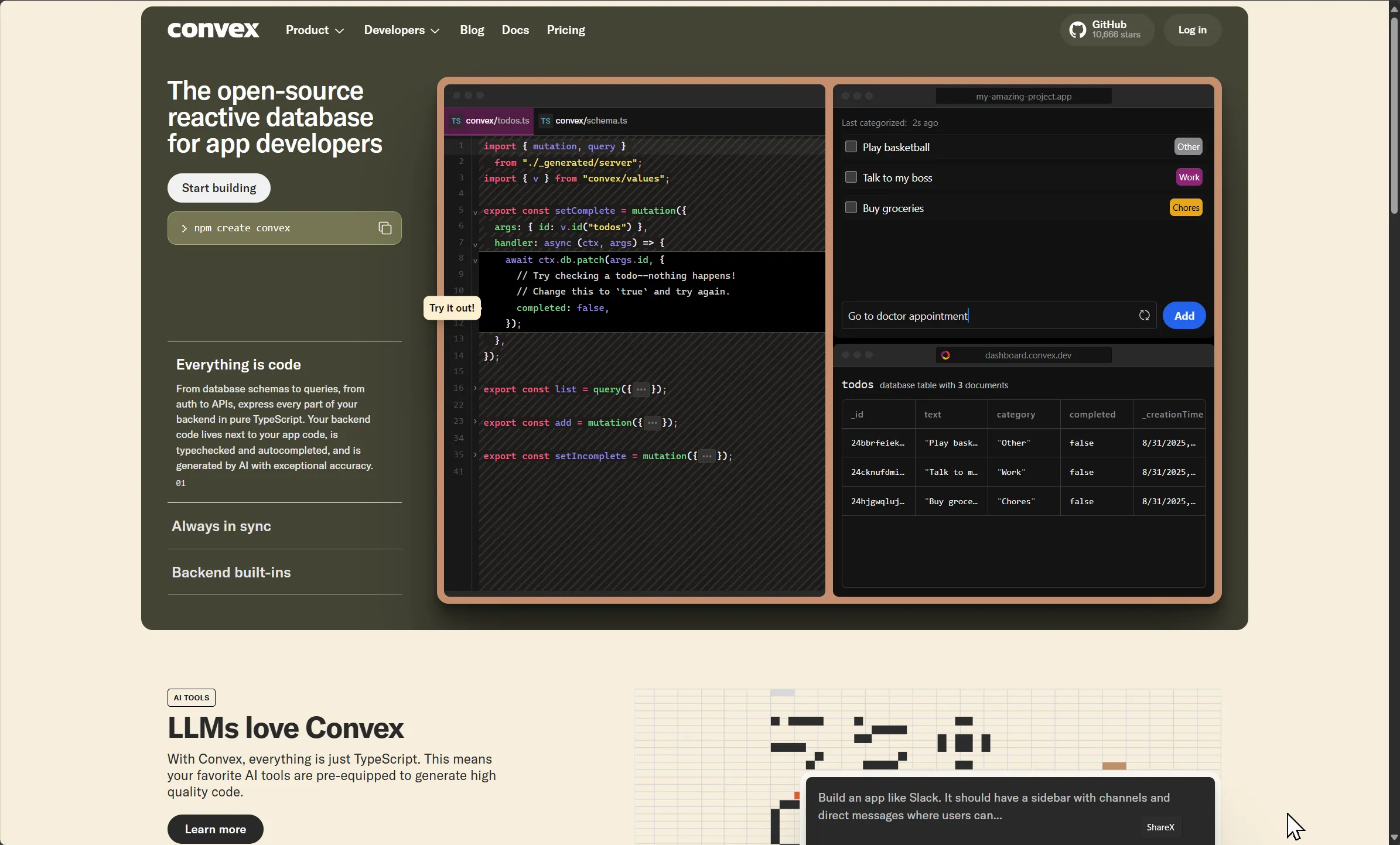Click the AI TOOLS badge
The height and width of the screenshot is (845, 1400).
click(192, 697)
